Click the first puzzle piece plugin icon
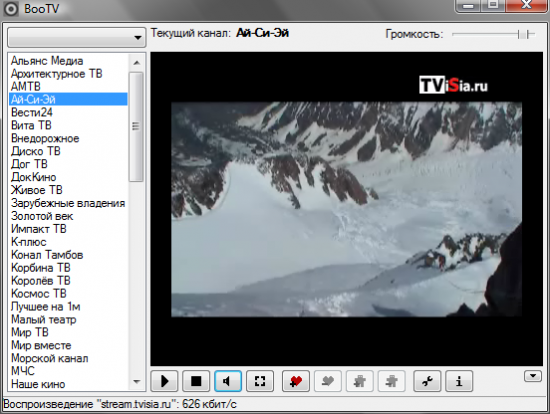The image size is (550, 414). pyautogui.click(x=360, y=381)
